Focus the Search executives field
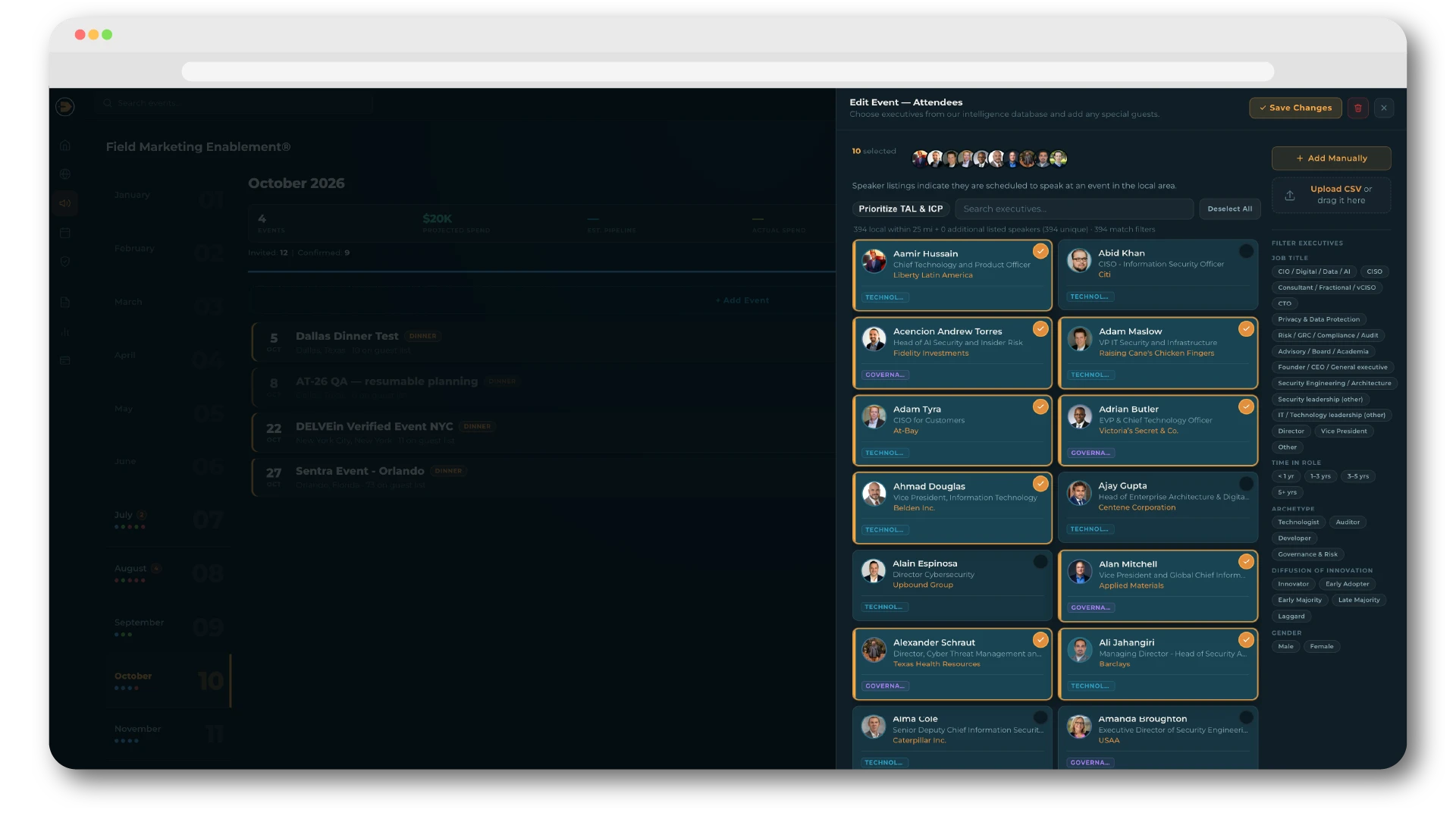The width and height of the screenshot is (1456, 819). 1074,209
